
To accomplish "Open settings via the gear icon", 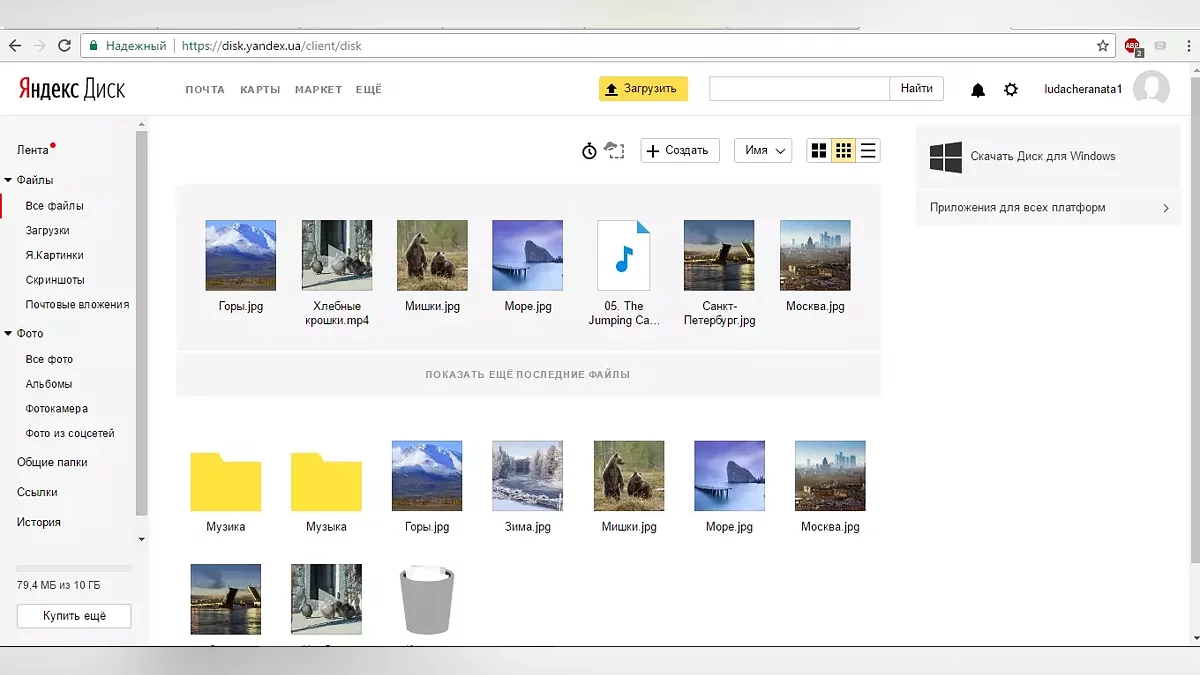I will tap(1011, 90).
